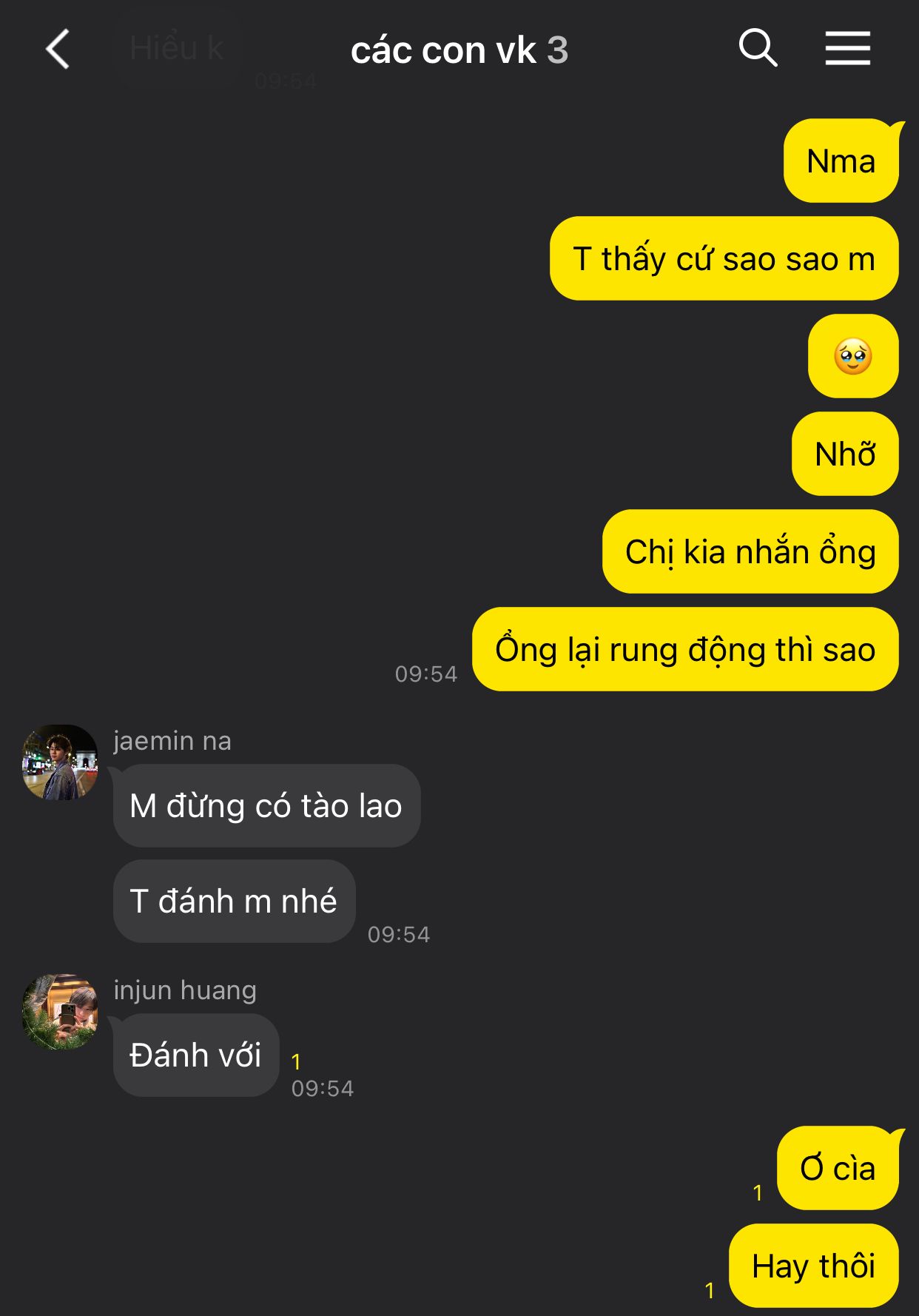919x1316 pixels.
Task: Tap the crying emoji message bubble
Action: click(853, 356)
